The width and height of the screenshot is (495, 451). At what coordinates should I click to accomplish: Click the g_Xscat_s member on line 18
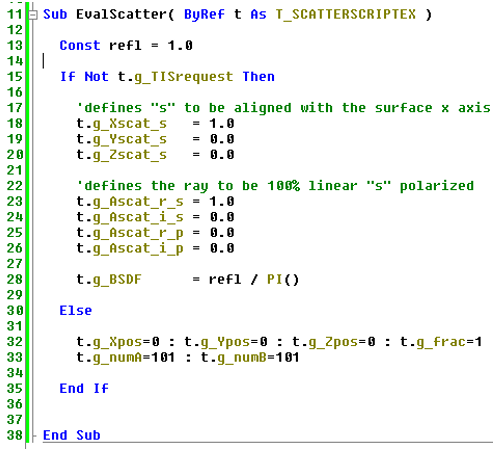130,124
